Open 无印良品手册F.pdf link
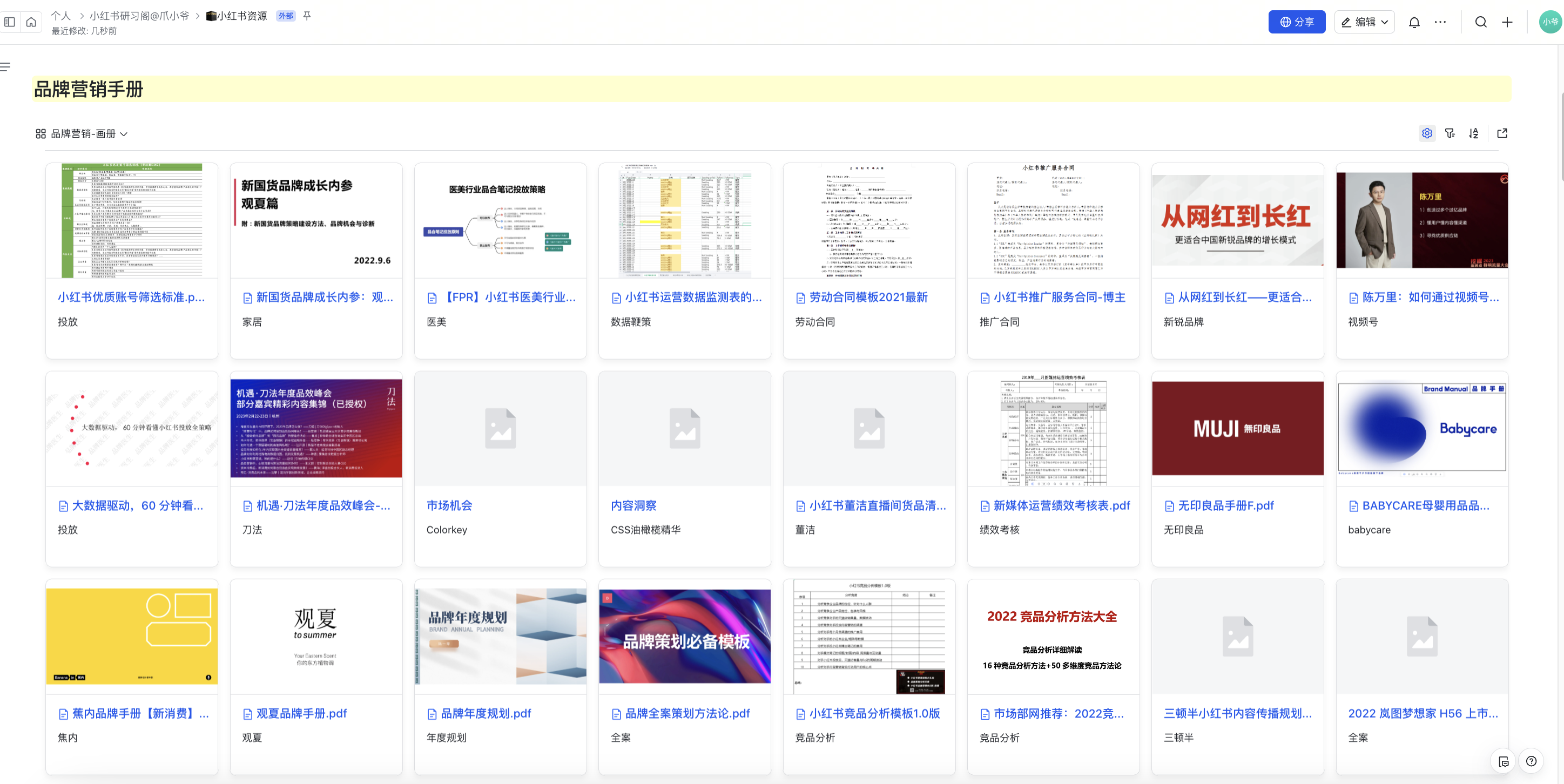The height and width of the screenshot is (784, 1564). click(x=1225, y=505)
